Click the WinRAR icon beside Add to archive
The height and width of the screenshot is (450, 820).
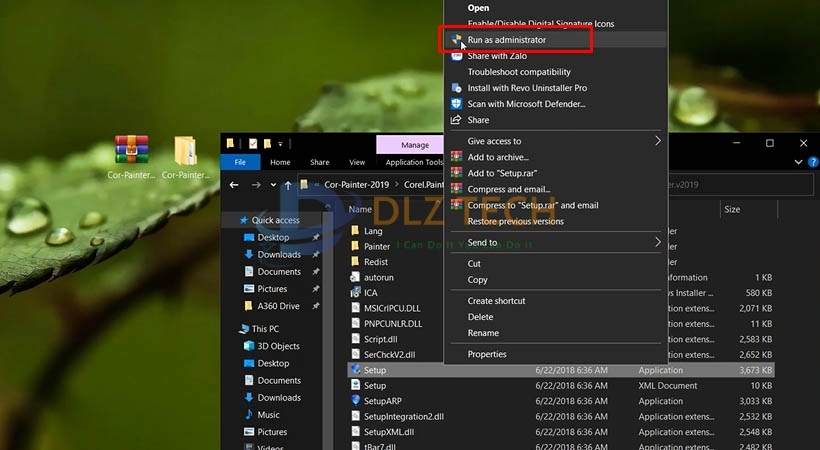point(457,157)
